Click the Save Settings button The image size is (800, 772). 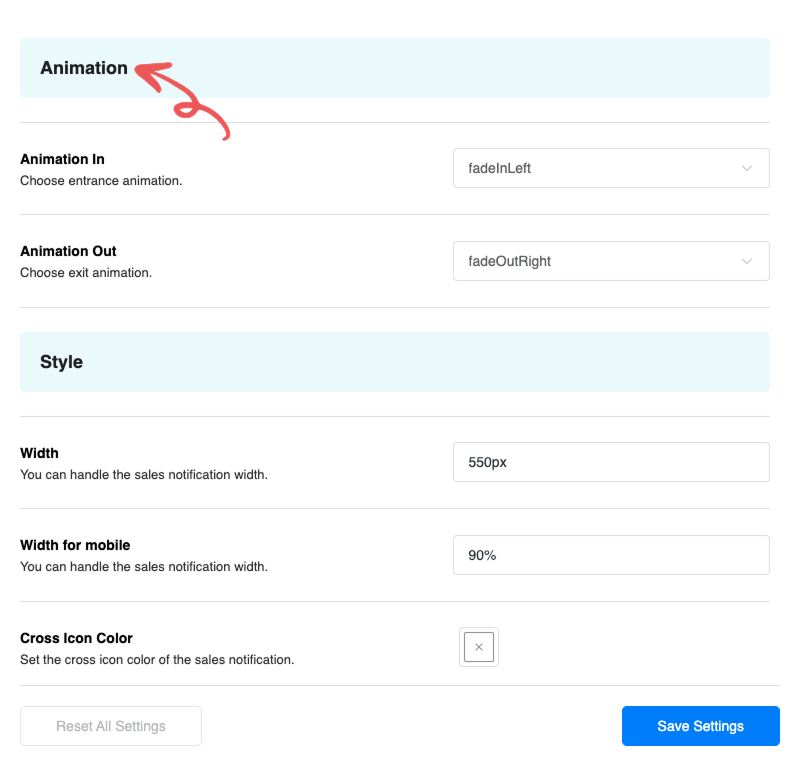coord(700,726)
